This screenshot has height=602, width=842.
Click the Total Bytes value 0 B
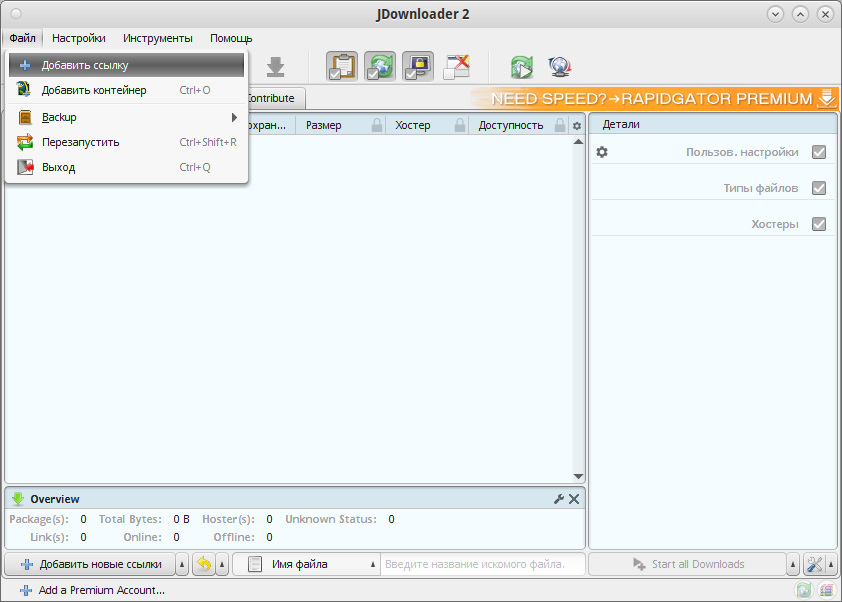click(x=182, y=519)
